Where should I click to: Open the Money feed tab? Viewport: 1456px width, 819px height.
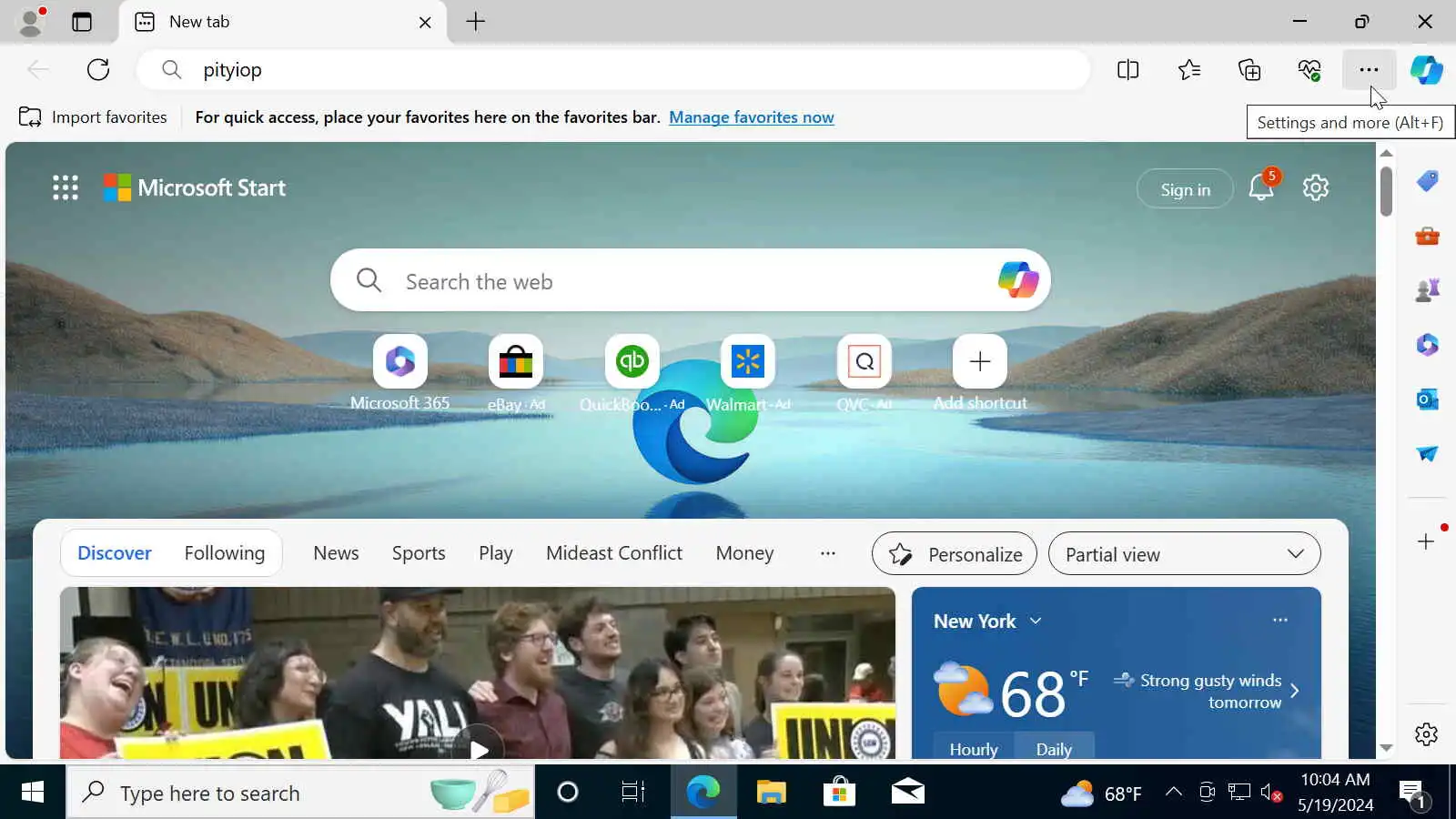pos(744,553)
